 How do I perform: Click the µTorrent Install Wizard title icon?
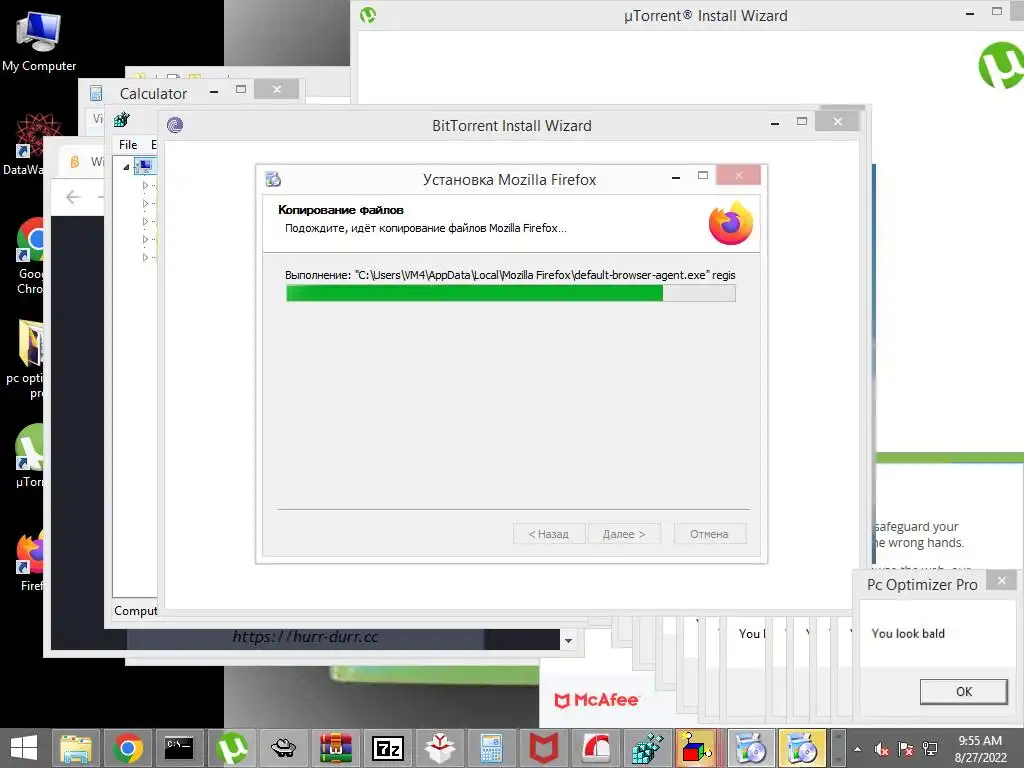tap(368, 15)
